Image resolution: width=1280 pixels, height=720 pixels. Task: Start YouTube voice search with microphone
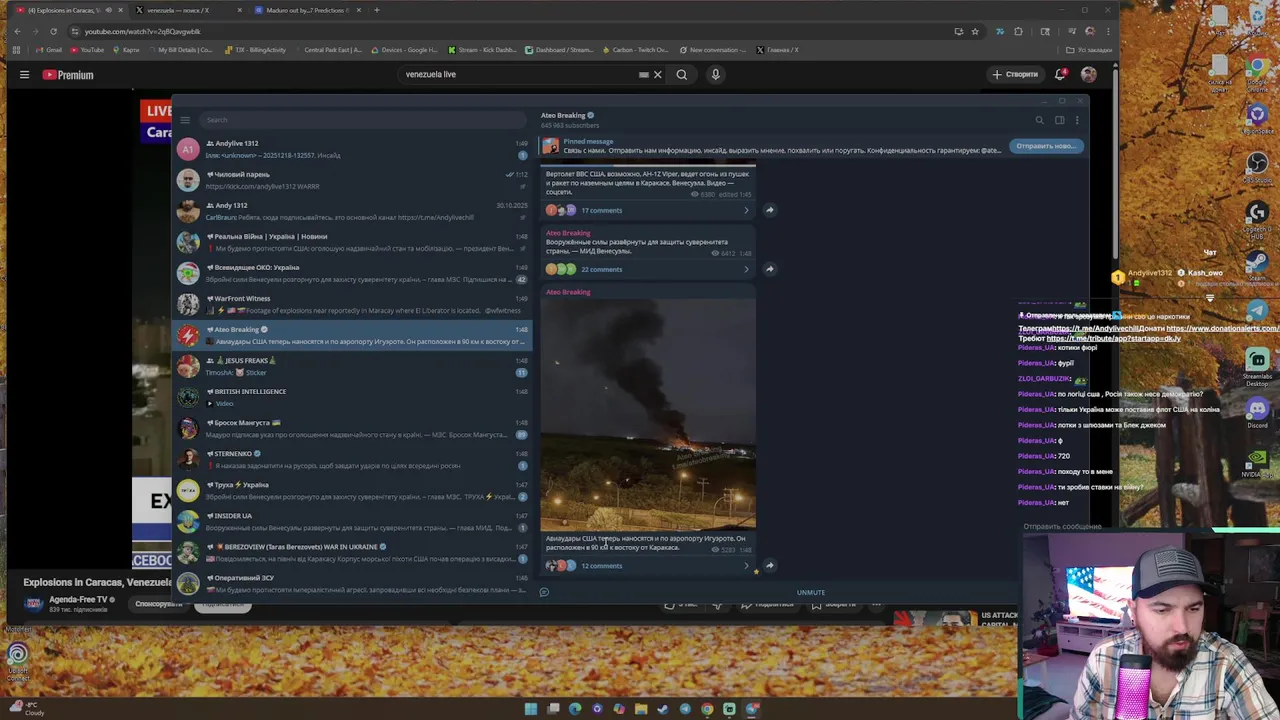pos(715,74)
